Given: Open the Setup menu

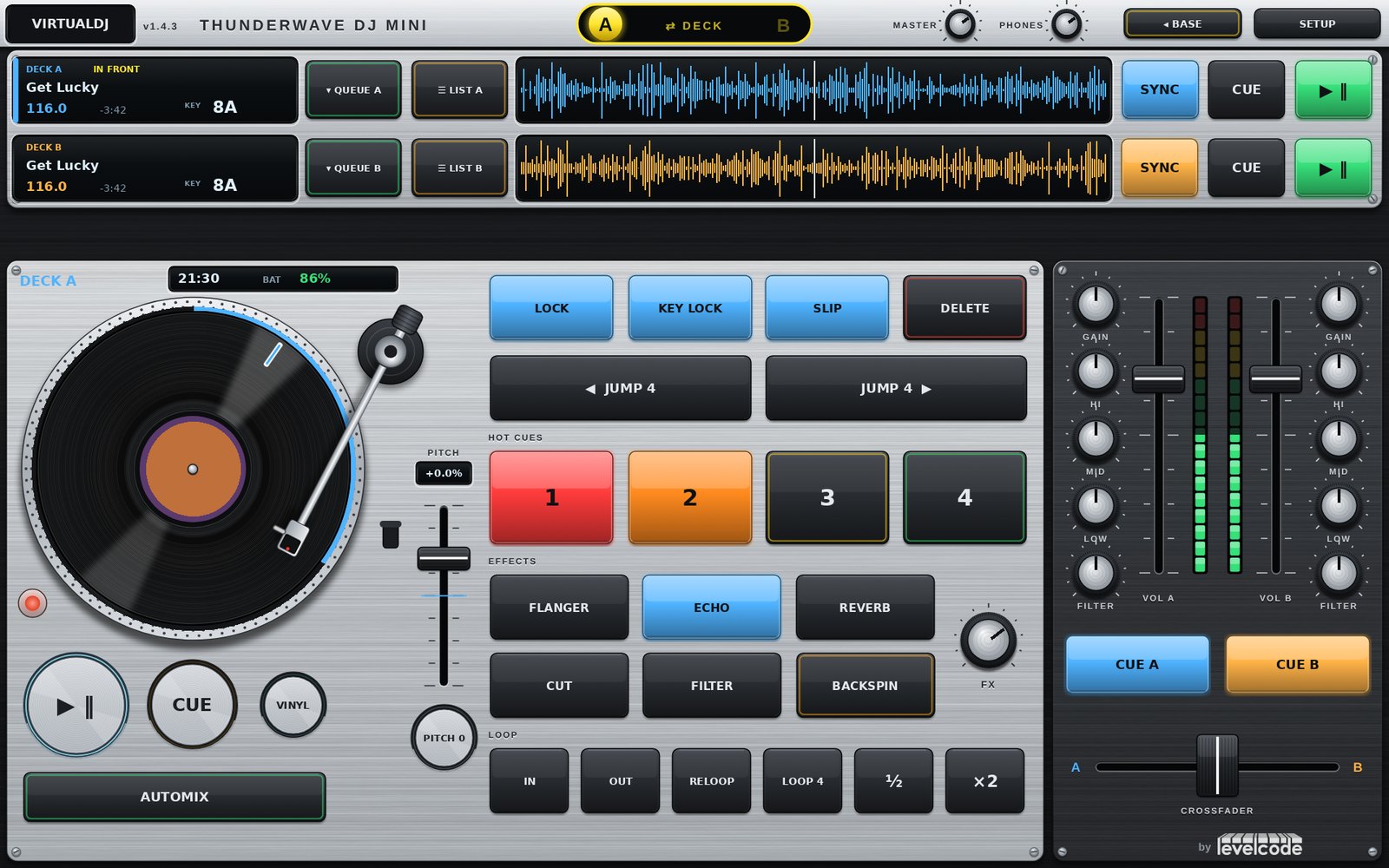Looking at the screenshot, I should (1317, 23).
